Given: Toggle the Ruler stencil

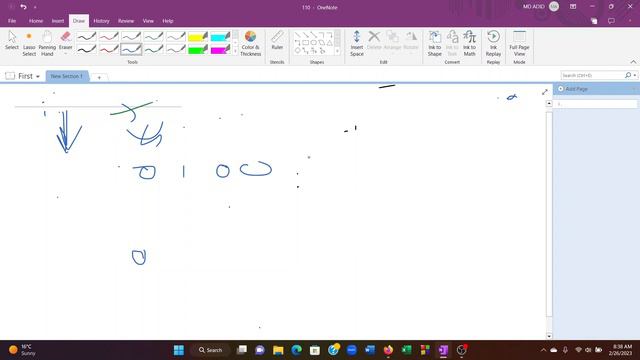Looking at the screenshot, I should pos(277,40).
